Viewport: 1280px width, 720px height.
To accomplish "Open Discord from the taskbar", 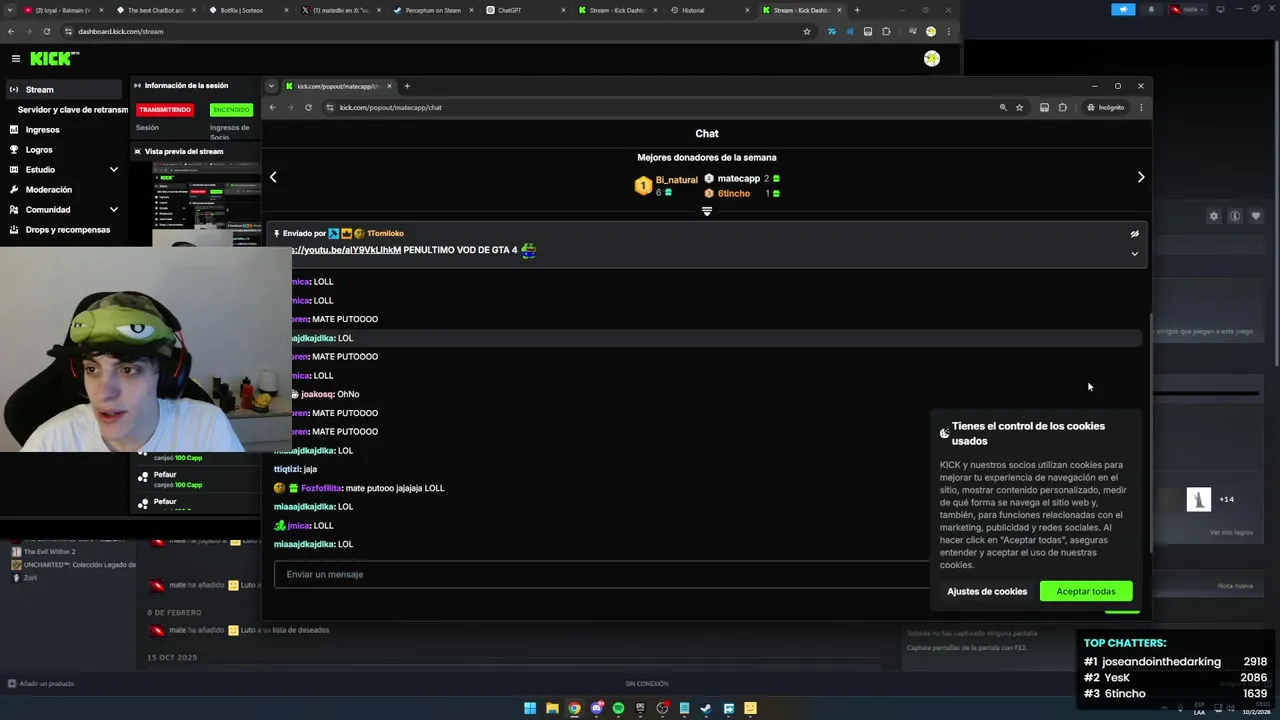I will tap(597, 708).
